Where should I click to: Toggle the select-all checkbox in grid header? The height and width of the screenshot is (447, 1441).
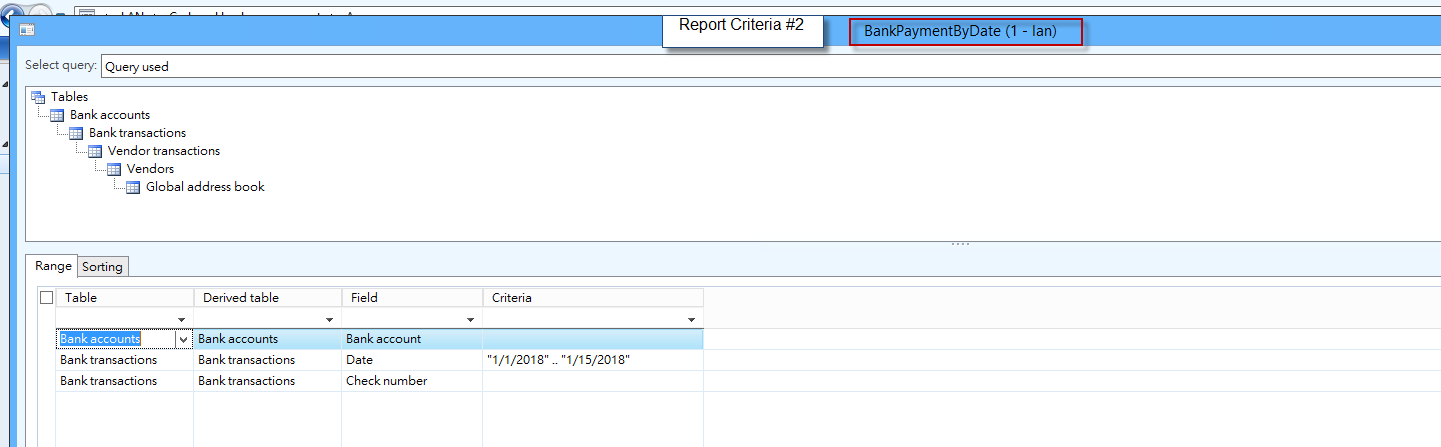coord(46,298)
